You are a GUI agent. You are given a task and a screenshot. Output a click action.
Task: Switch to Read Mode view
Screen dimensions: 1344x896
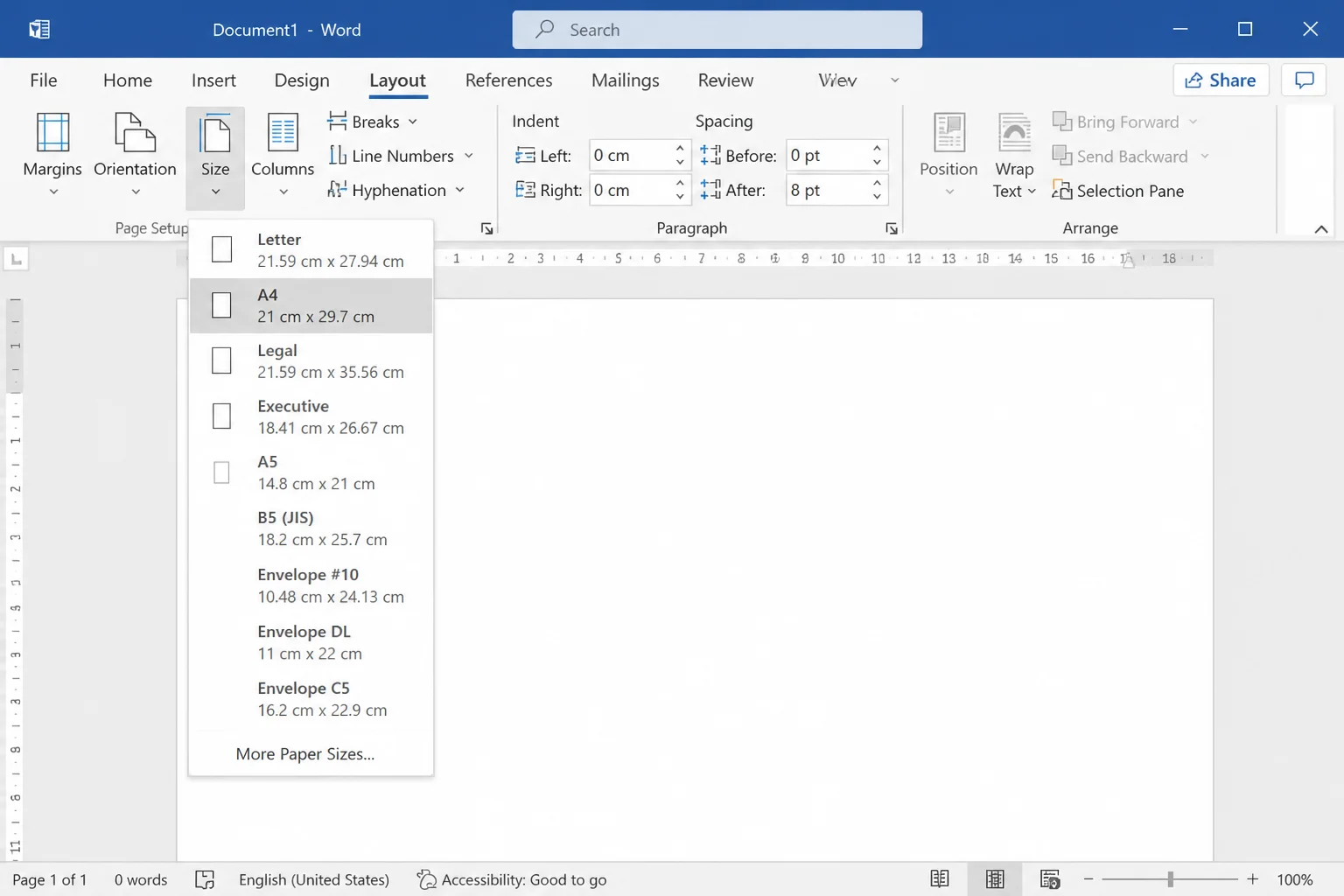[940, 879]
